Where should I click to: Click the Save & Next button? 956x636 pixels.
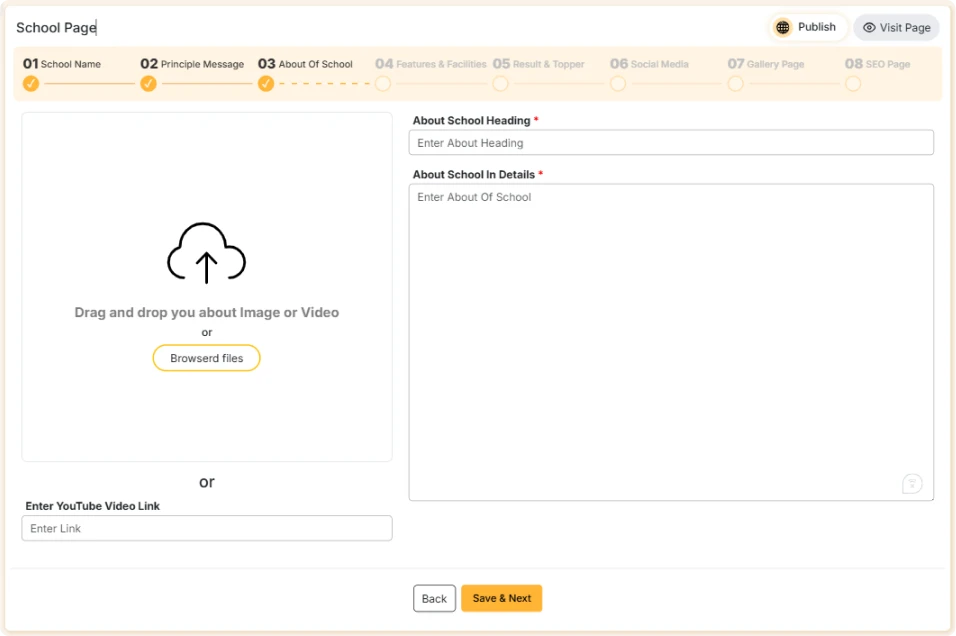tap(501, 598)
